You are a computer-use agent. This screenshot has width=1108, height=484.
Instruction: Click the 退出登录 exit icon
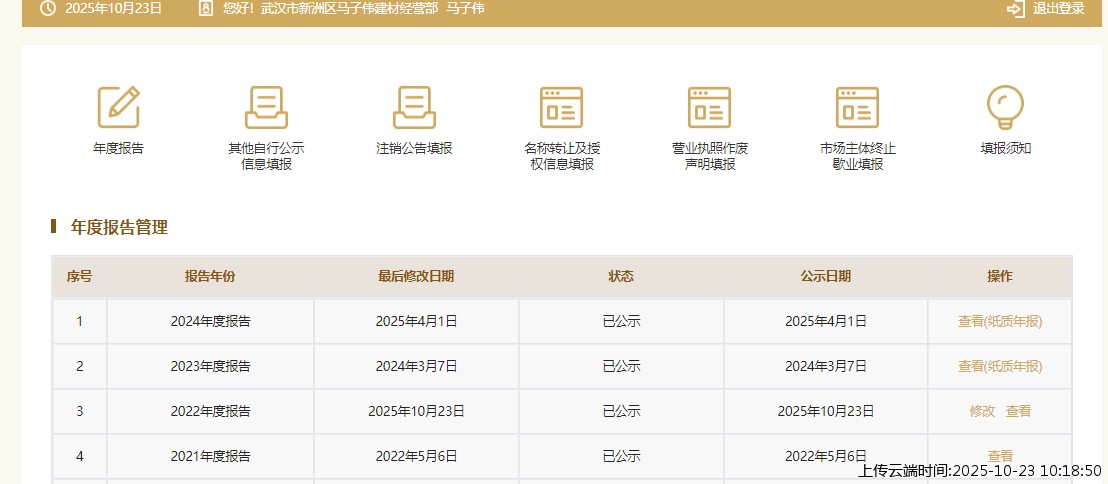coord(1015,9)
